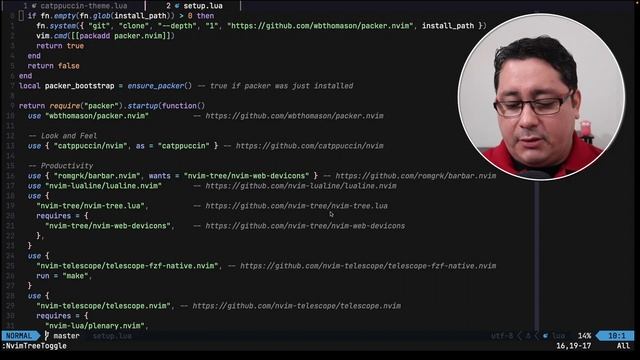
Task: Click the "nvim-lua/plenary.nvim" string
Action: [x=95, y=326]
